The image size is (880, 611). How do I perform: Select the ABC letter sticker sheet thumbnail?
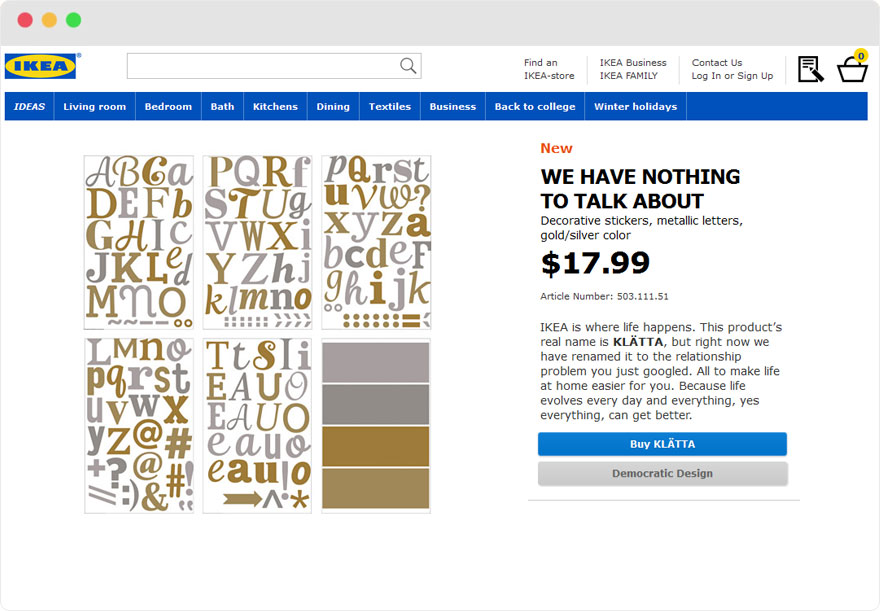tap(139, 242)
